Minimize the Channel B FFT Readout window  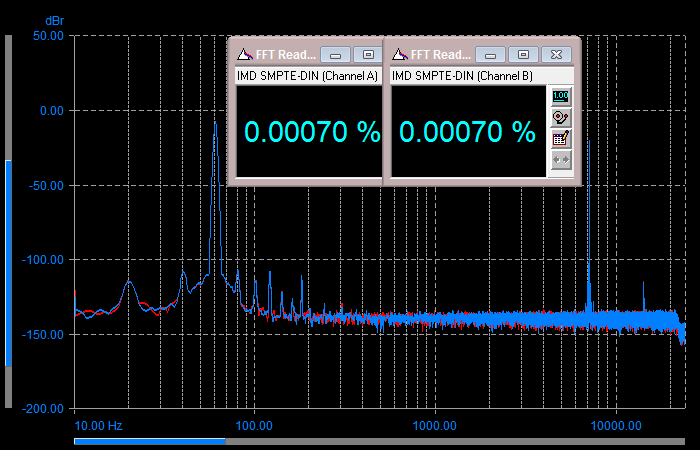coord(490,54)
